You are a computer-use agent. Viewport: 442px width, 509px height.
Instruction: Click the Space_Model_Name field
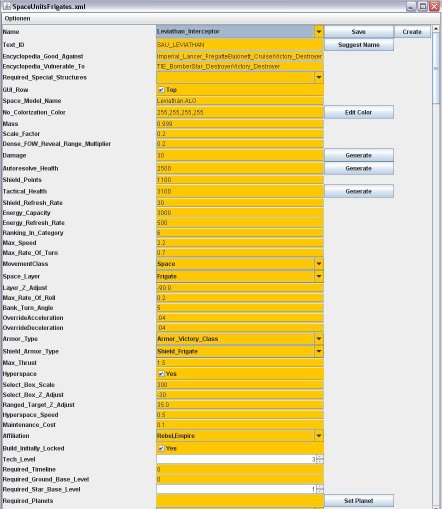pos(240,101)
